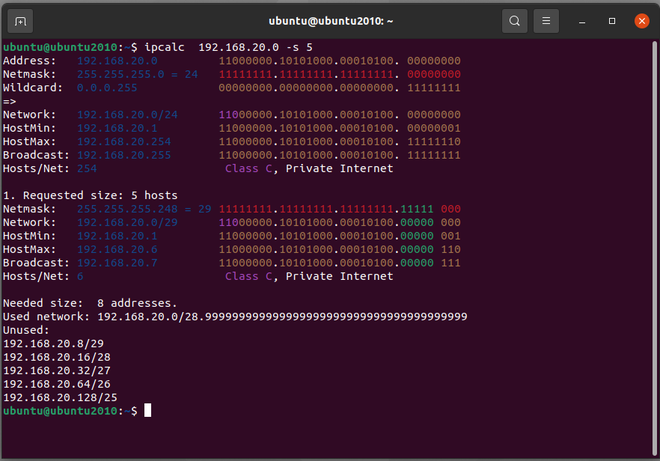This screenshot has width=660, height=461.
Task: Click the ipcalc 192.168.20.0 -s 5 command
Action: (228, 47)
